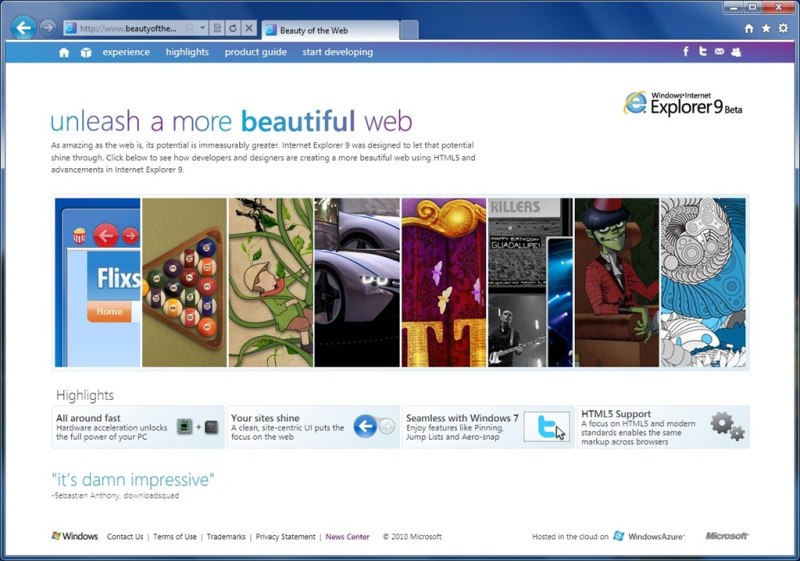Select the start developing menu item
Viewport: 800px width, 561px height.
(337, 52)
